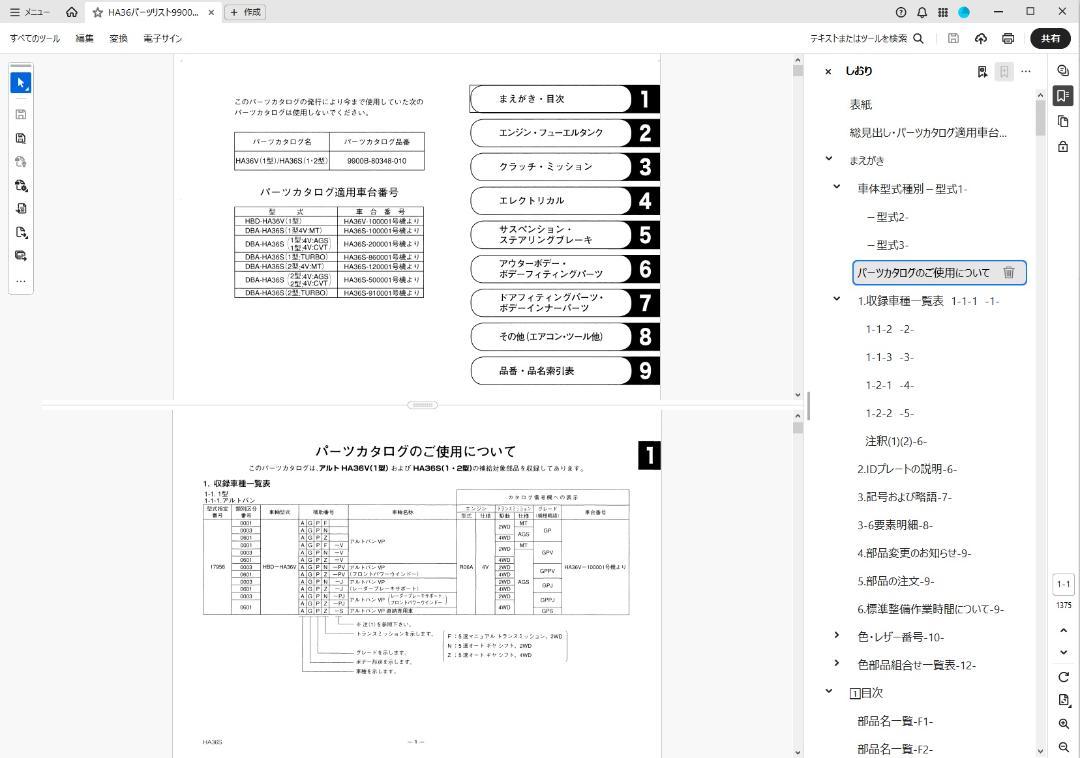This screenshot has height=758, width=1080.
Task: Click the export-page icon with dropdown arrow
Action: pos(21,232)
